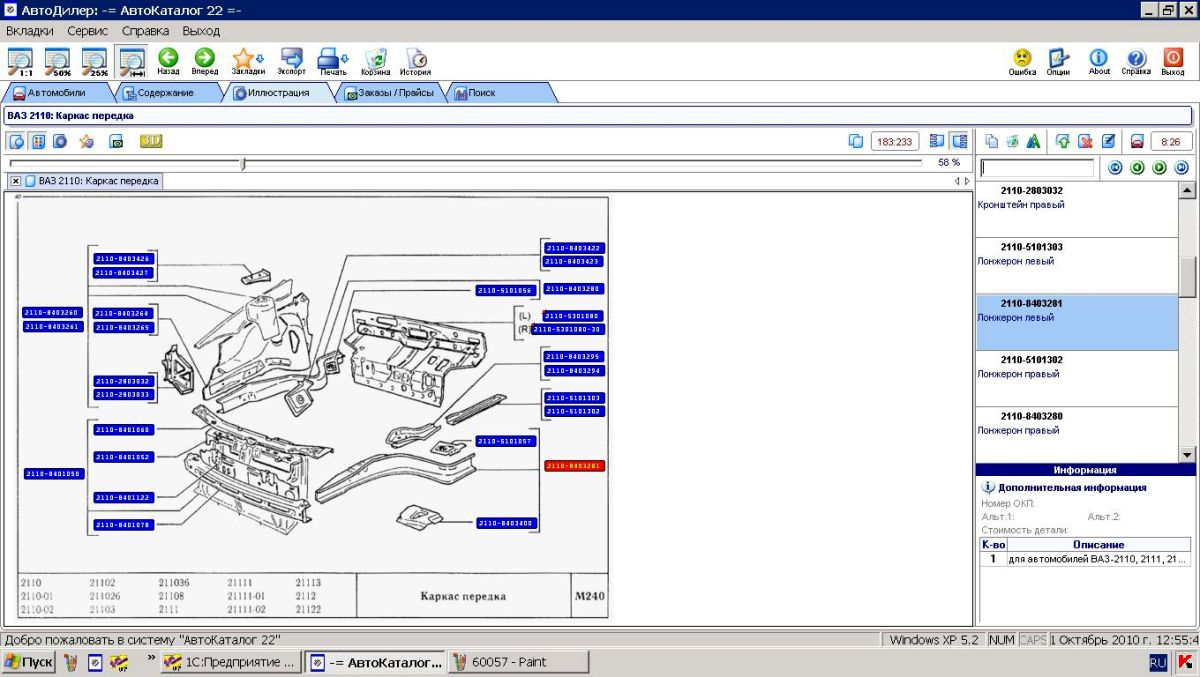Open Опции settings icon

[1058, 61]
